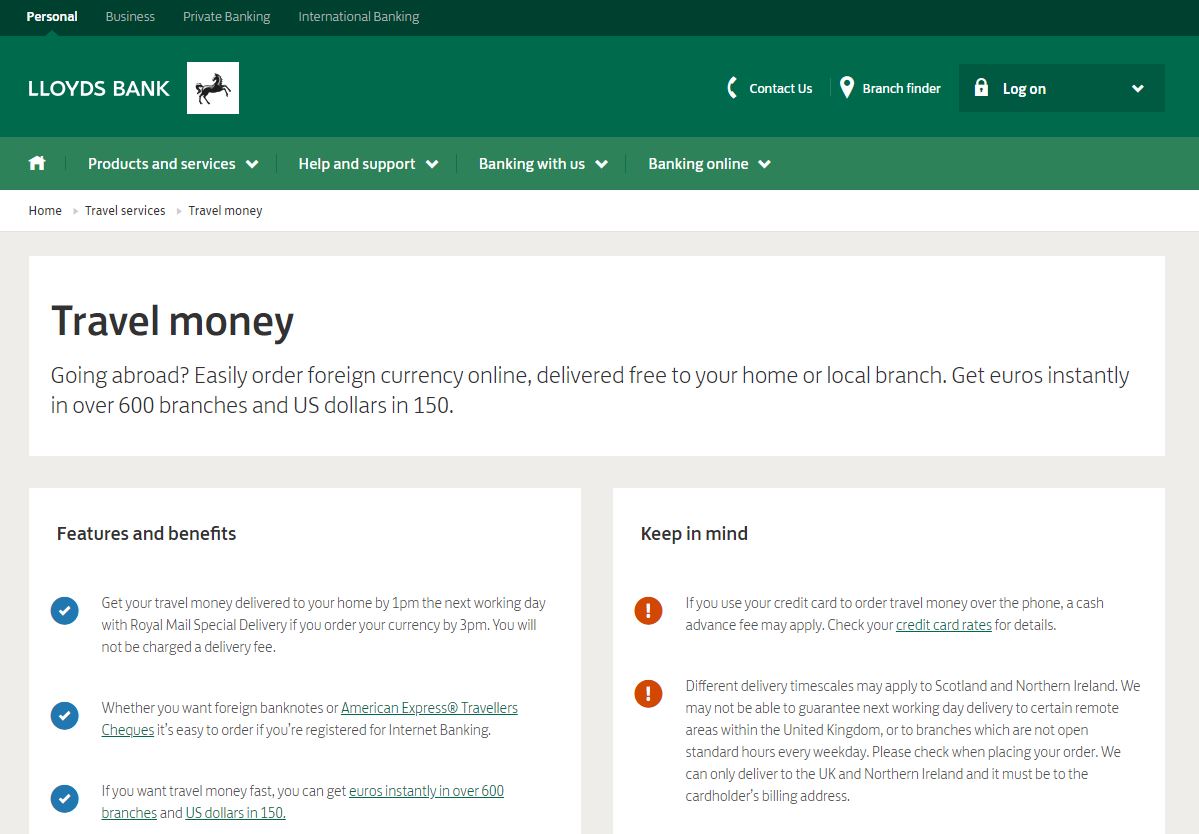Click the Lloyds Bank black horse logo
The width and height of the screenshot is (1199, 834).
click(212, 87)
